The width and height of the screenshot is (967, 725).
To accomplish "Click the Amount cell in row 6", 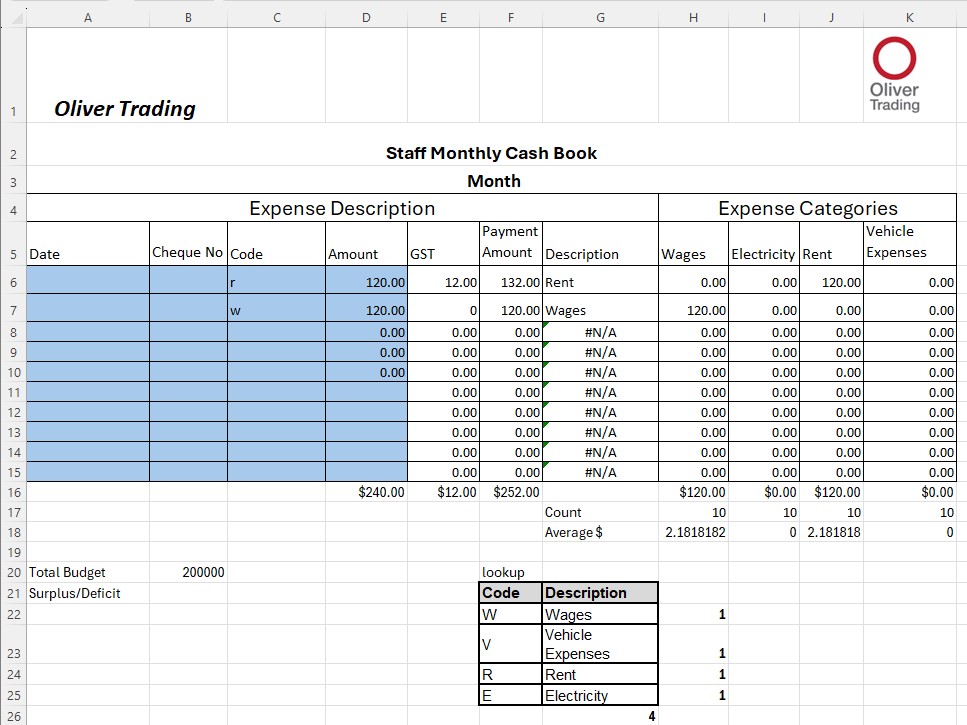I will (x=366, y=282).
